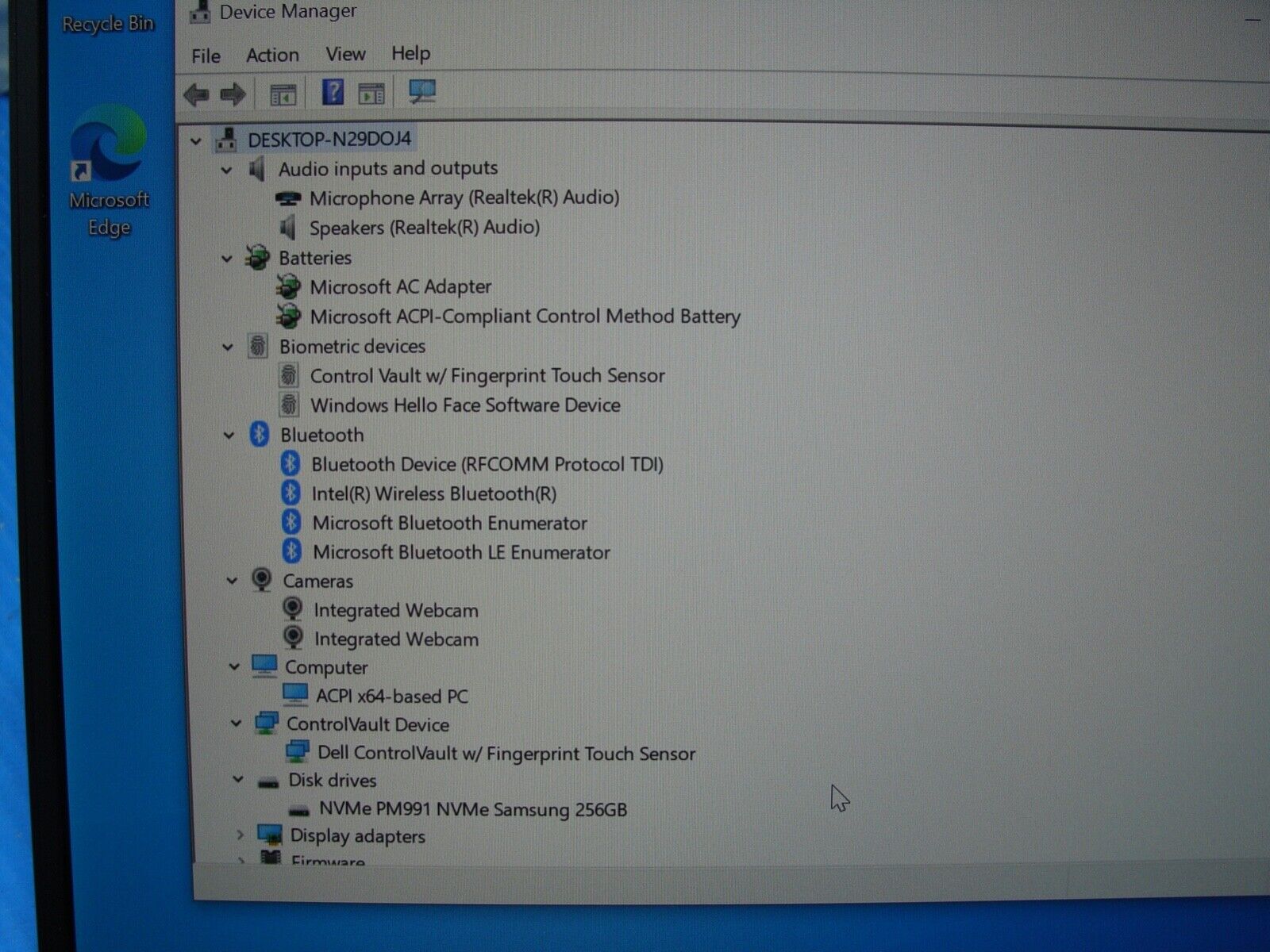Click the ACPI x64-based PC icon
Screen dimensions: 1270x952
pyautogui.click(x=295, y=695)
